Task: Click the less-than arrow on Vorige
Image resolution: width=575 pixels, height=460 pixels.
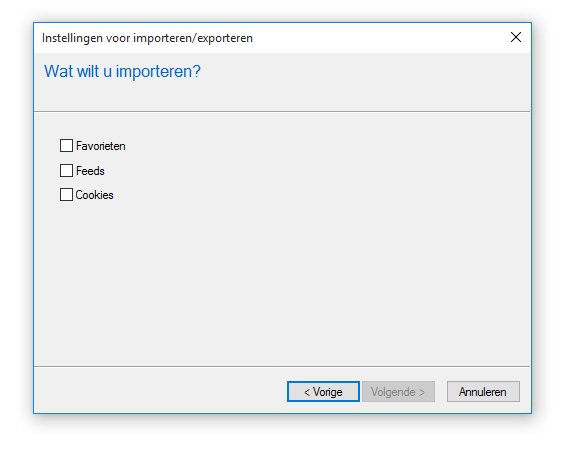Action: [307, 392]
